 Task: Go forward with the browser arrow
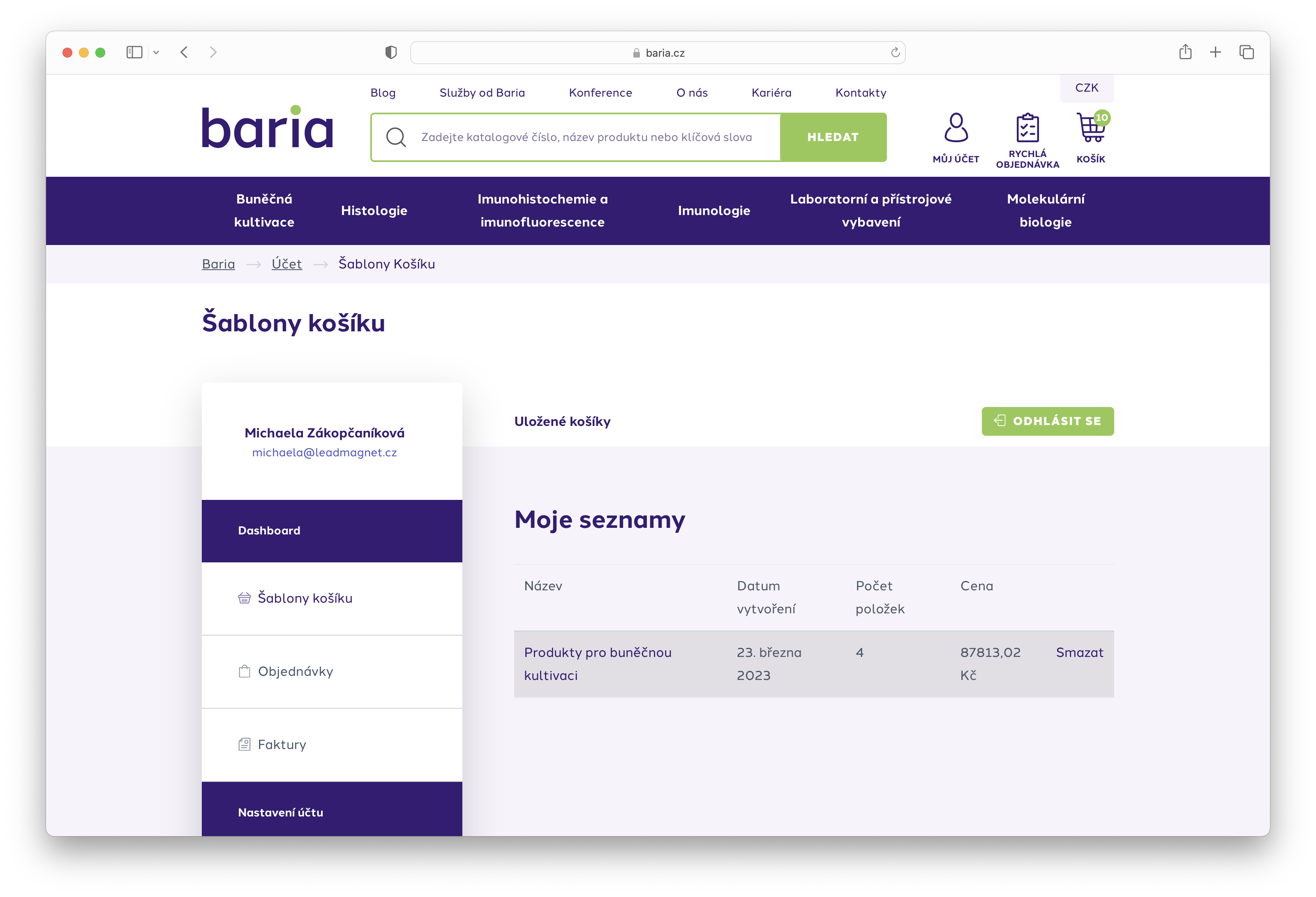[213, 53]
